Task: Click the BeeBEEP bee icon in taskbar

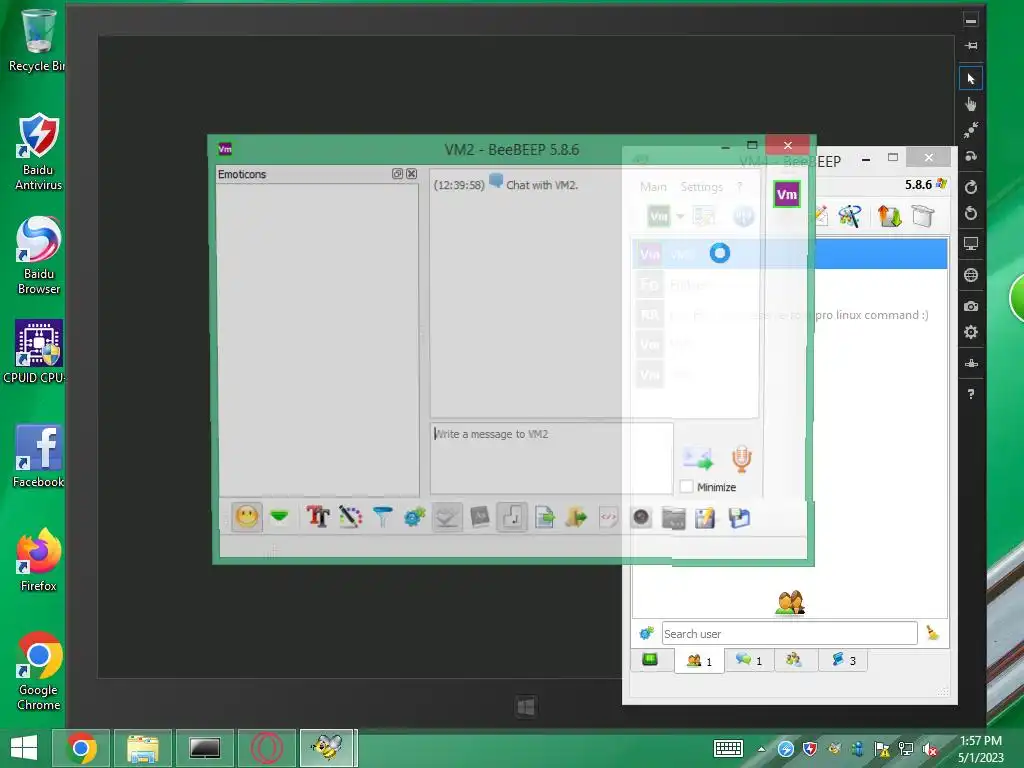Action: click(x=328, y=748)
